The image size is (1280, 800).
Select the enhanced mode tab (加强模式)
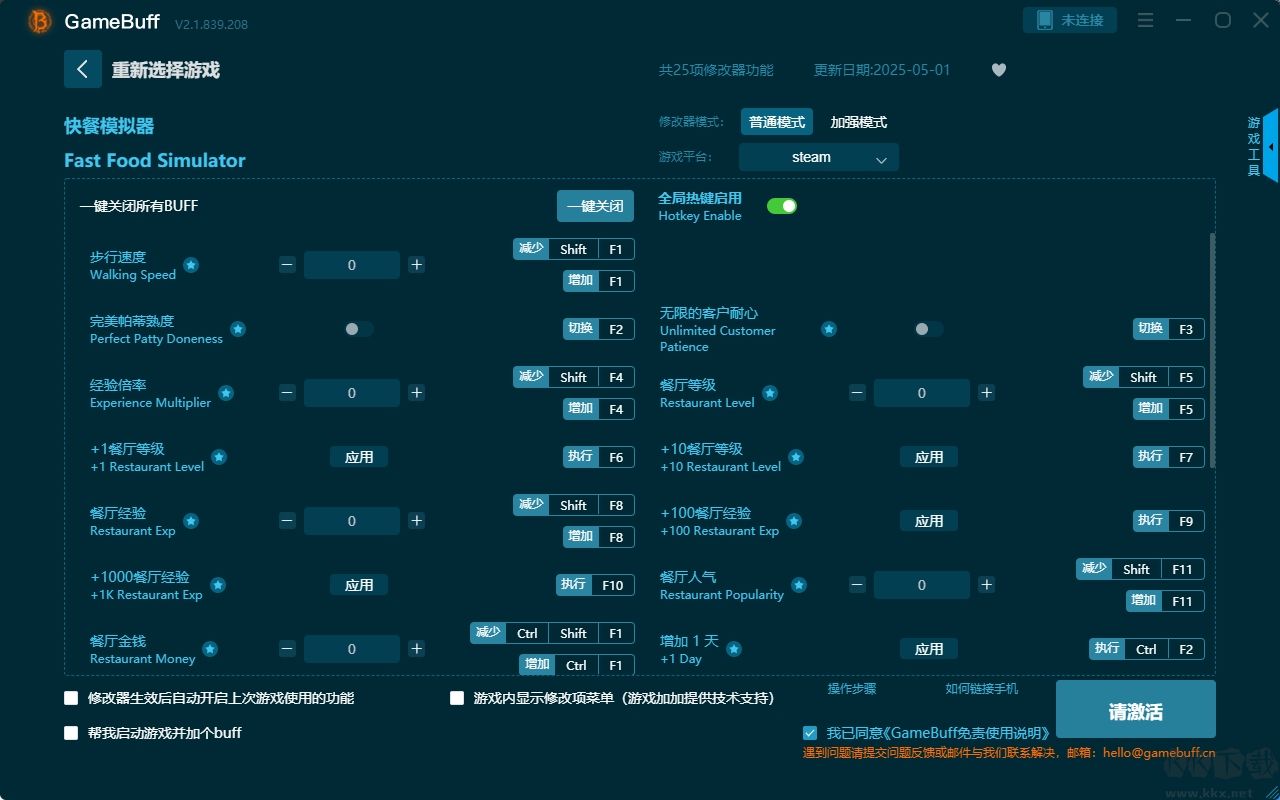[859, 122]
